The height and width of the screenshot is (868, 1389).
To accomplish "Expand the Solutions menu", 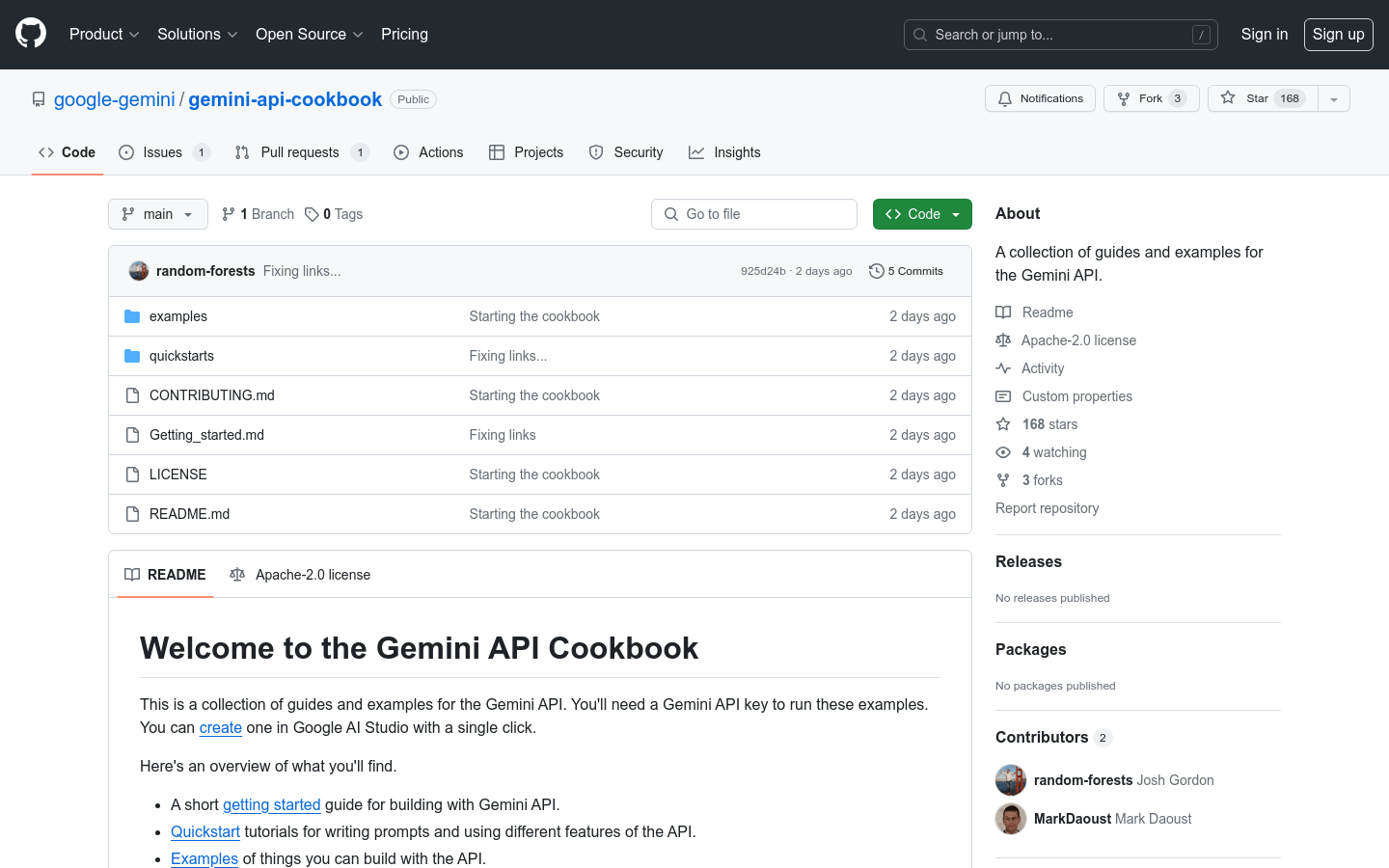I will coord(198,34).
